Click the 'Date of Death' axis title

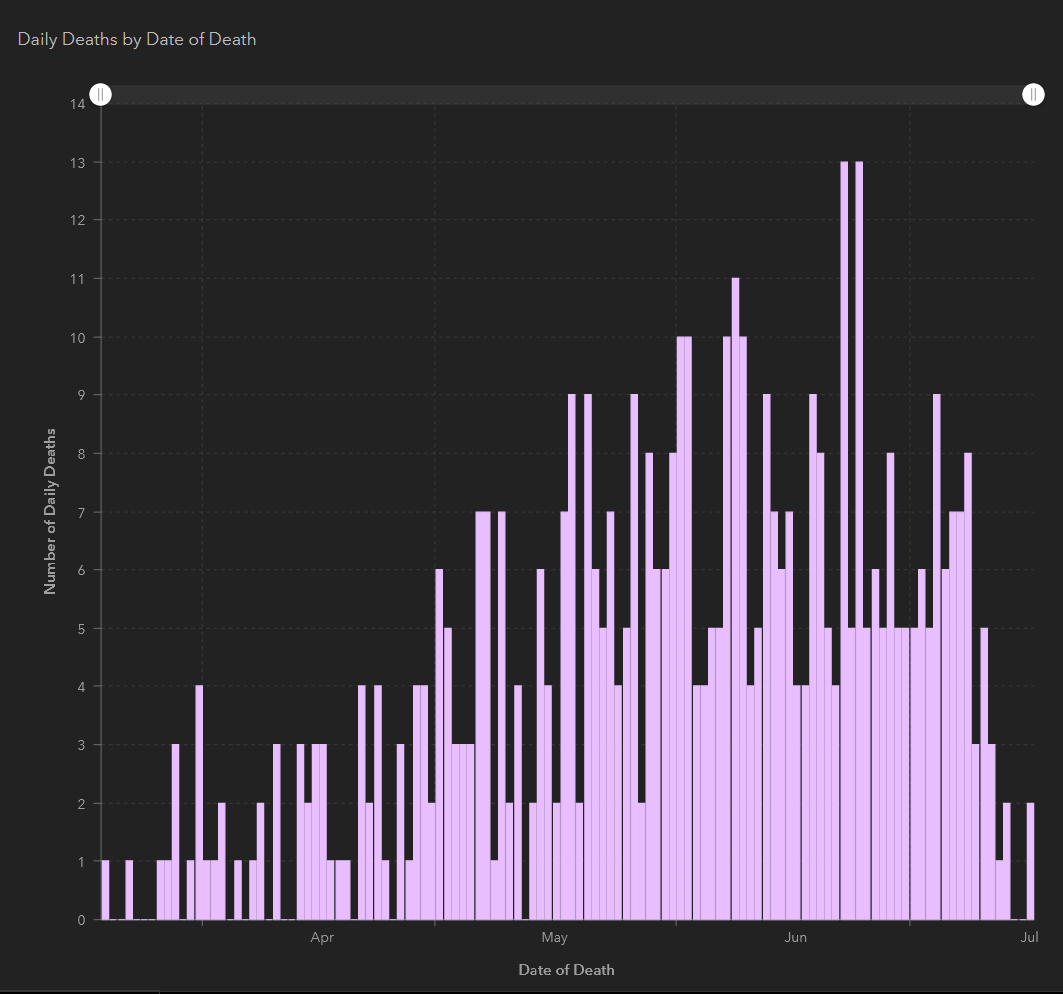click(566, 970)
